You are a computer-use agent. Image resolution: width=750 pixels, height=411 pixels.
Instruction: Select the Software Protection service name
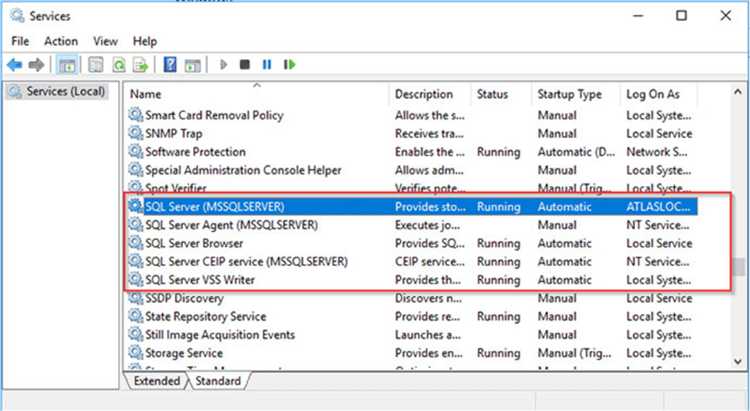click(x=195, y=151)
